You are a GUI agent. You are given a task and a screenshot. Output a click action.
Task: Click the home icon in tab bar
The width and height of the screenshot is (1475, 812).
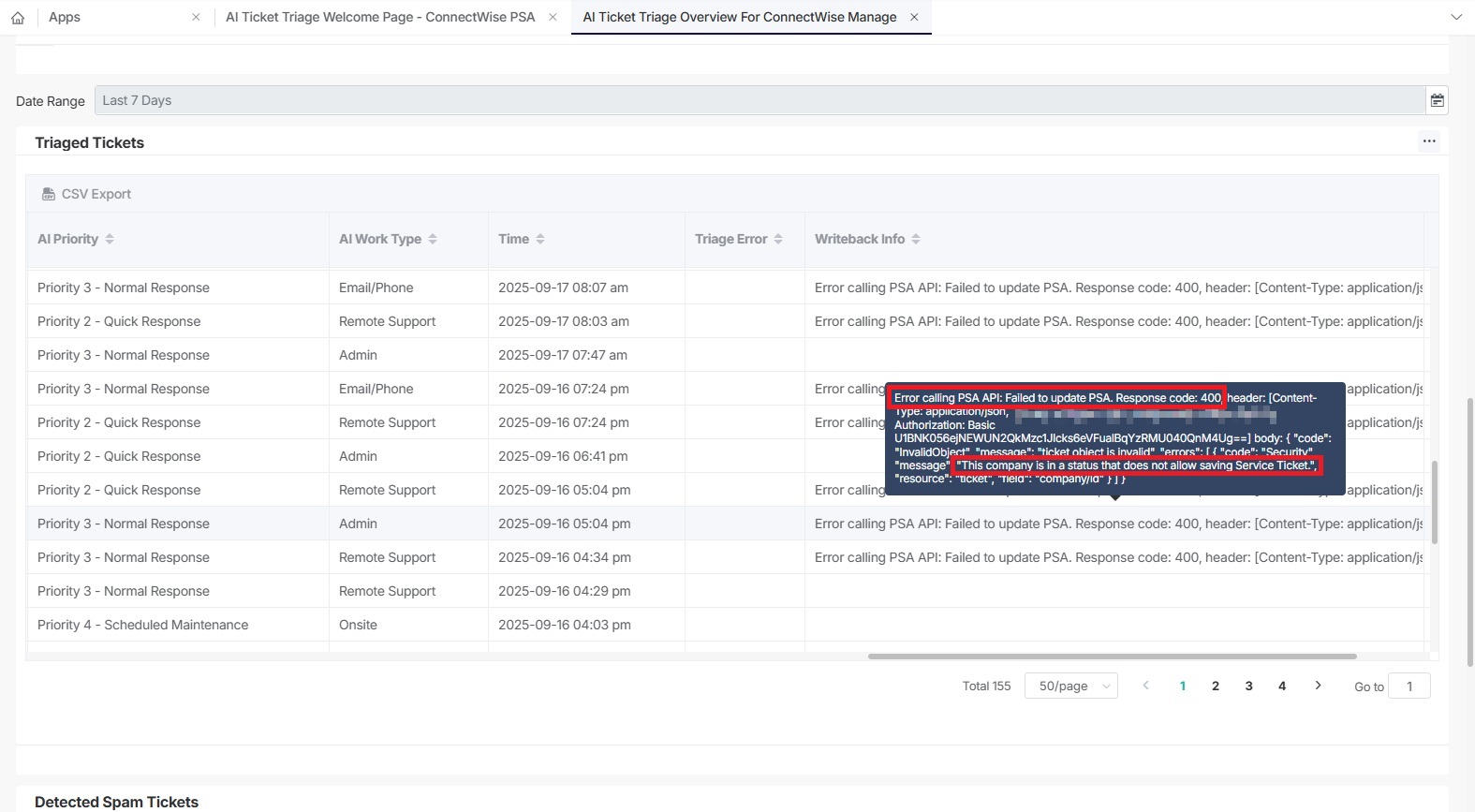(18, 18)
